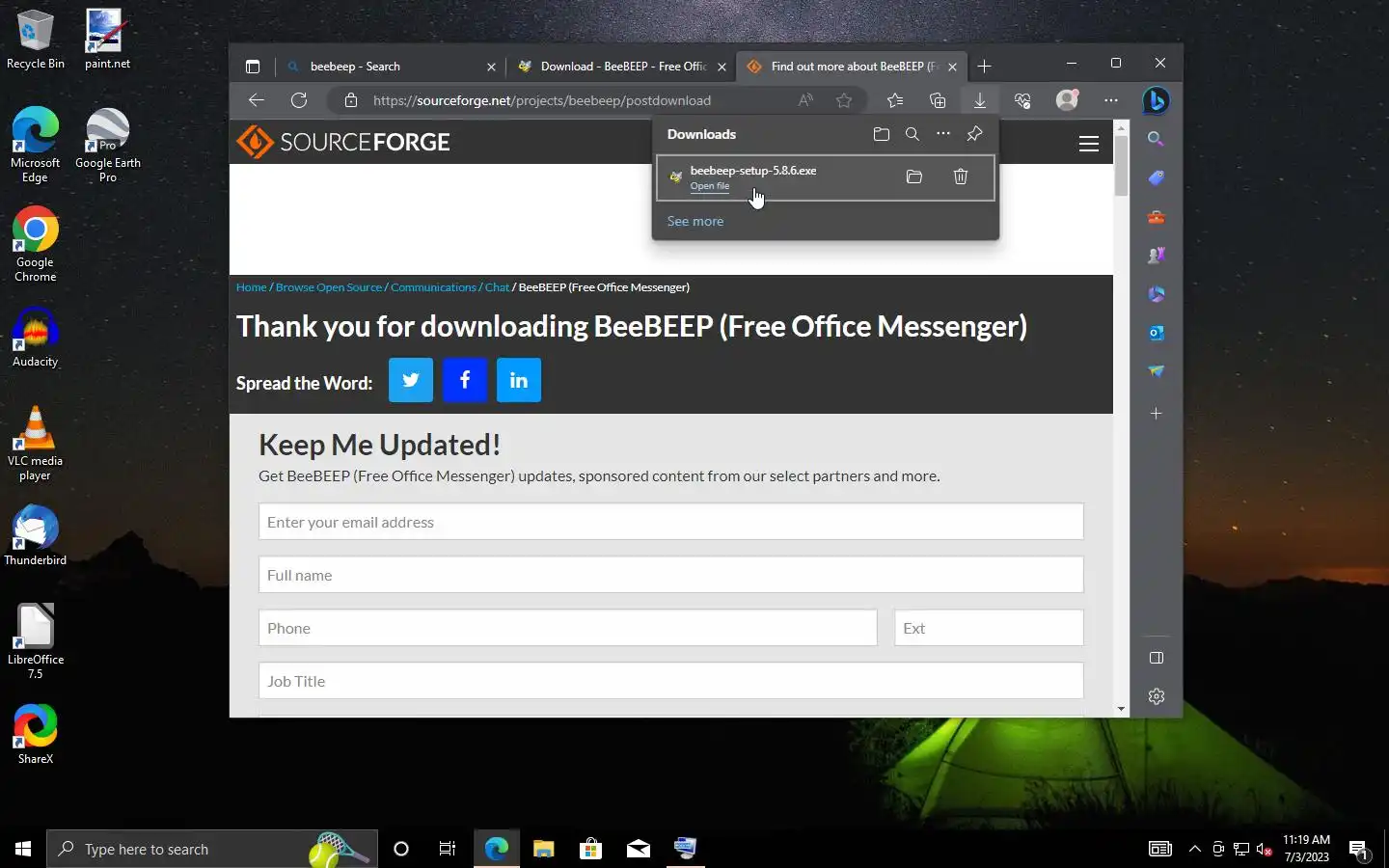
Task: View site information lock icon
Action: [351, 100]
